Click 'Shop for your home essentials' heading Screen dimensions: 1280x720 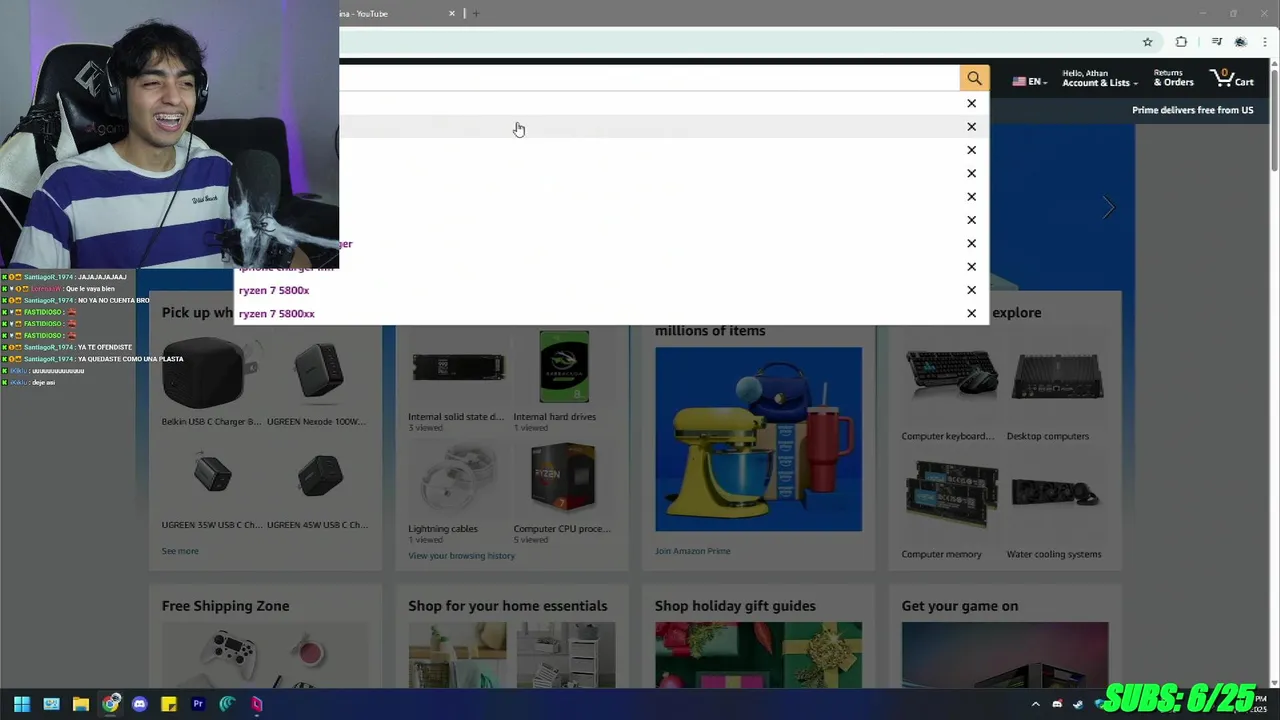point(507,606)
